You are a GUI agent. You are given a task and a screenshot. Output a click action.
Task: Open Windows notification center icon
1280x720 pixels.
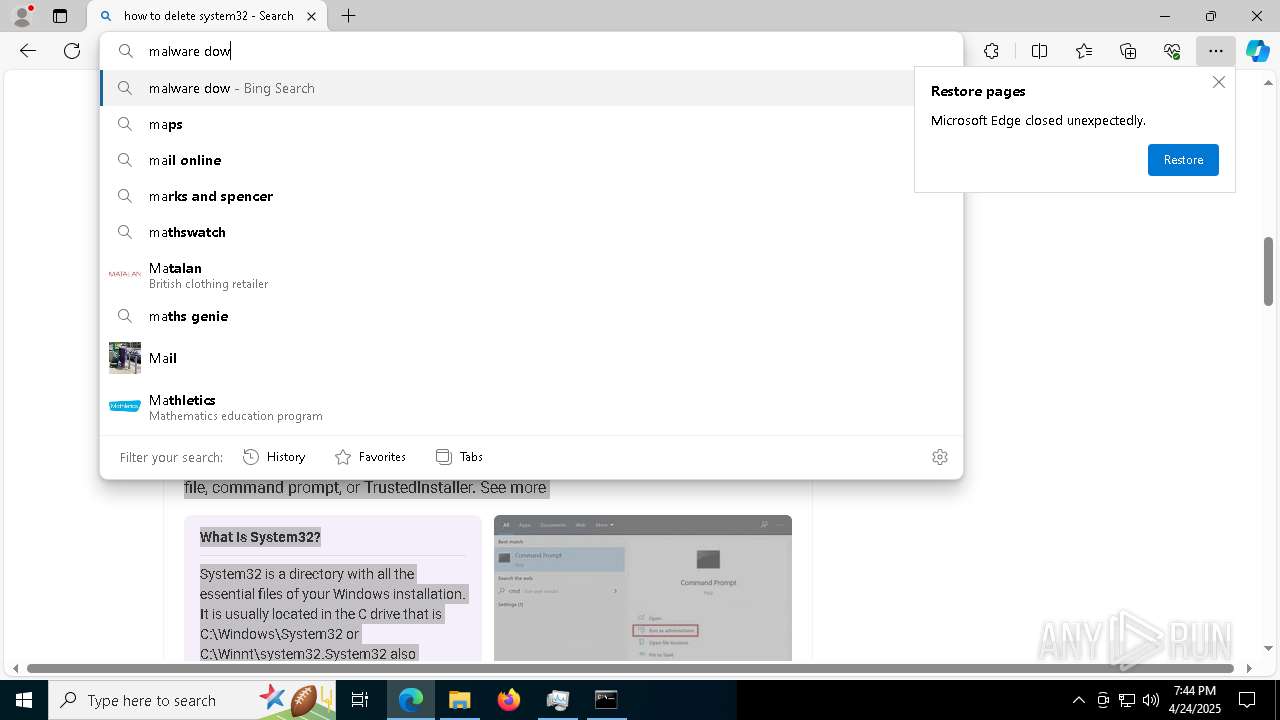[x=1247, y=700]
